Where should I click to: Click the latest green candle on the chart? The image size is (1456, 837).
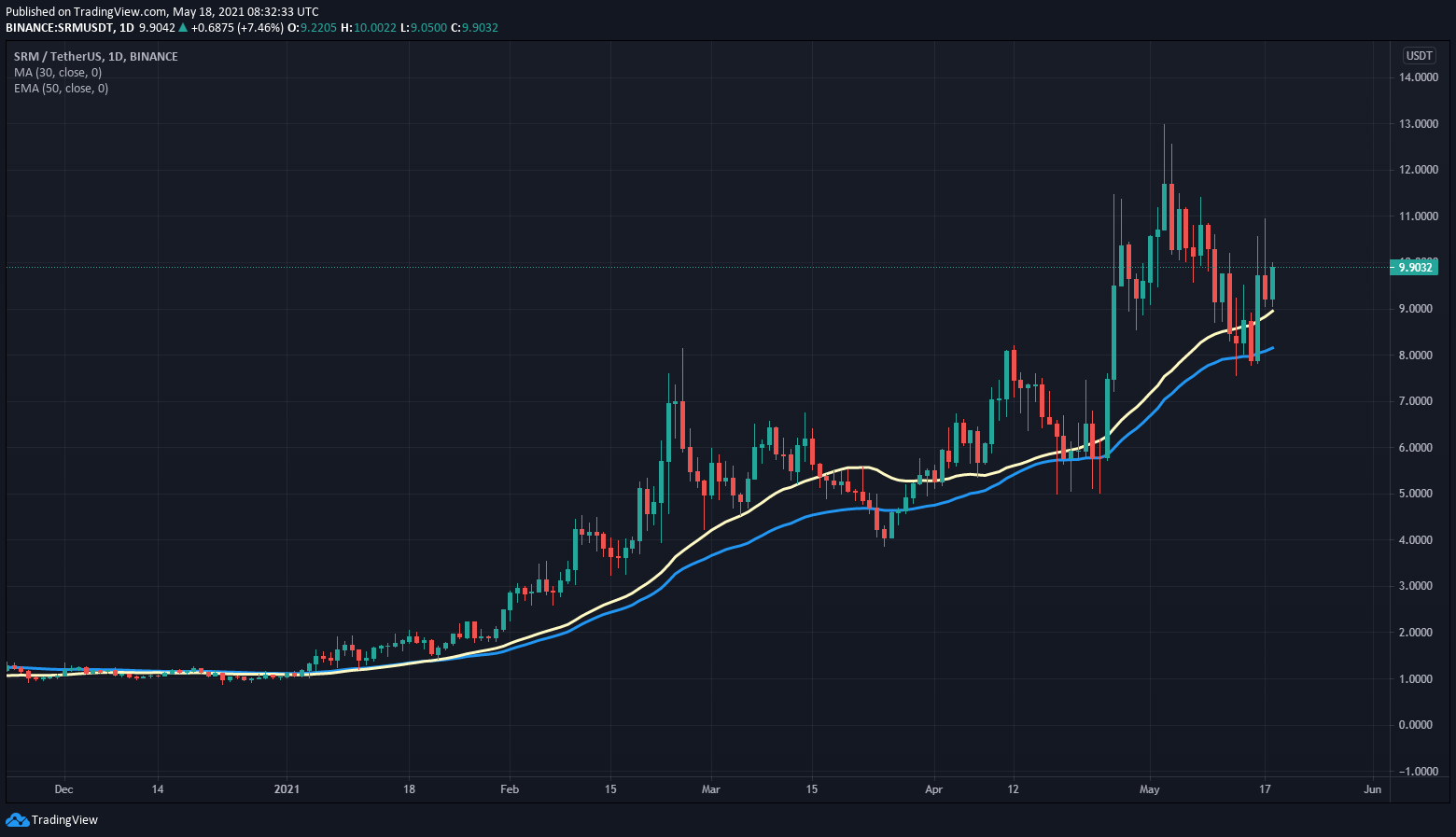(x=1272, y=284)
